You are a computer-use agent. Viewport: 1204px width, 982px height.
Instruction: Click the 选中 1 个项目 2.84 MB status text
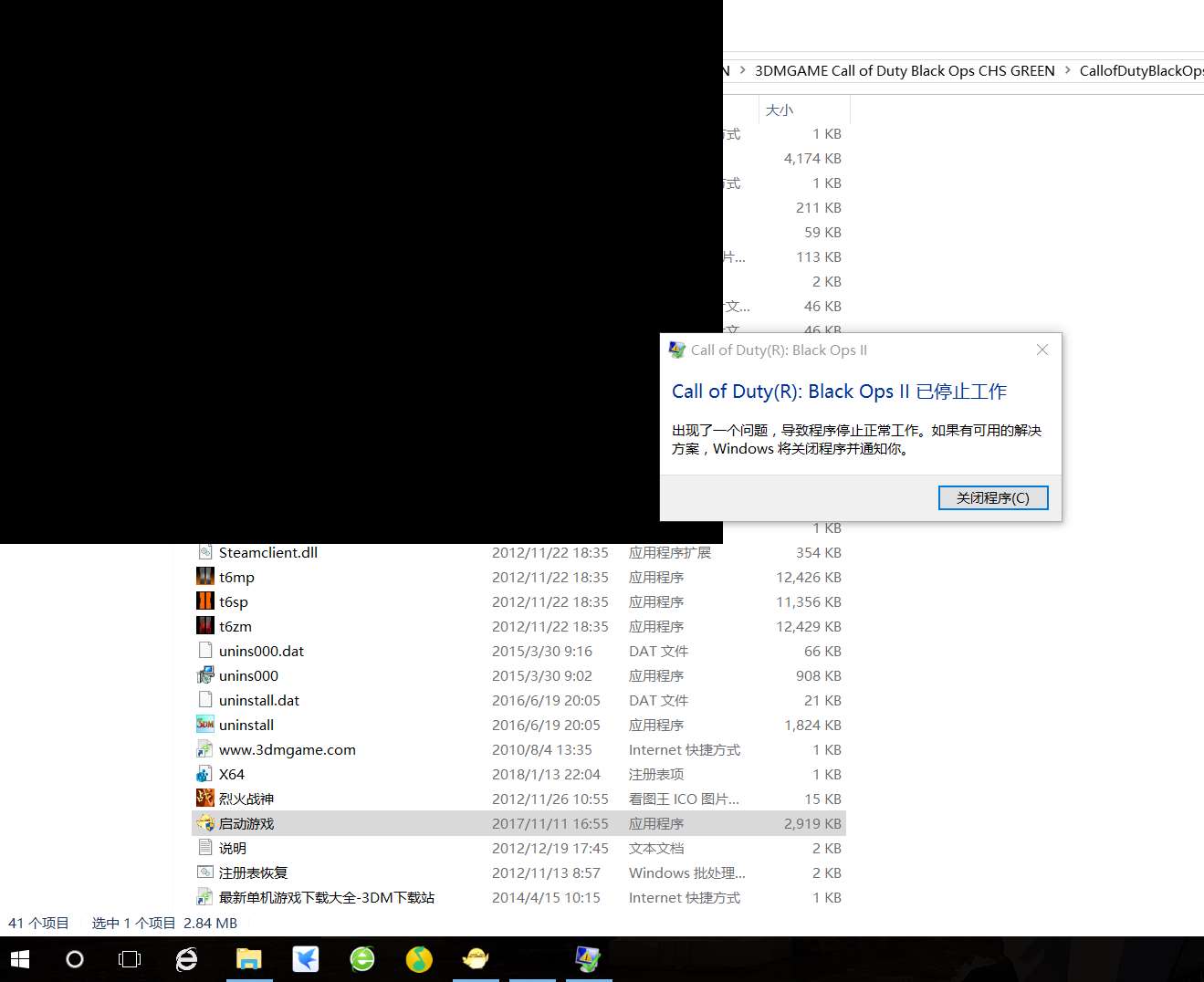coord(164,923)
